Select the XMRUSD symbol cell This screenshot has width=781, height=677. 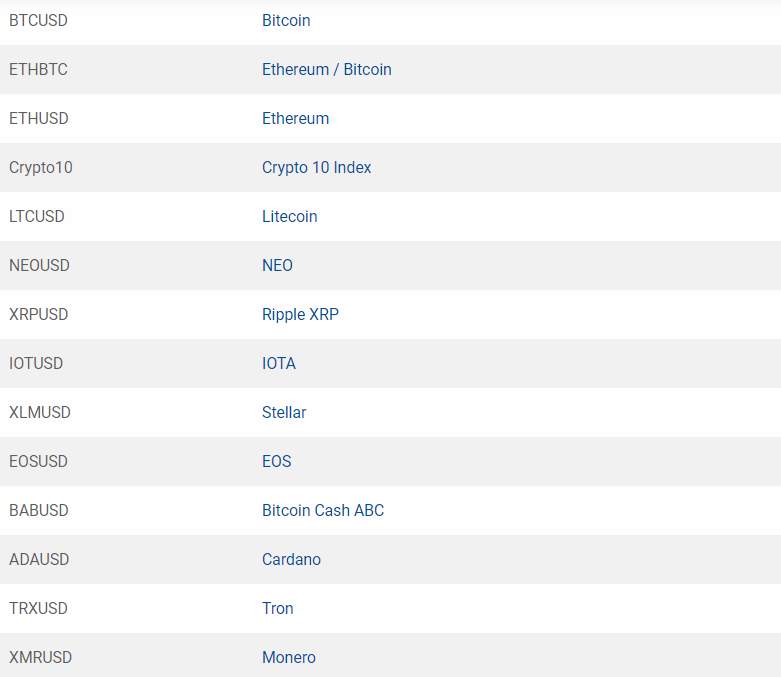40,657
